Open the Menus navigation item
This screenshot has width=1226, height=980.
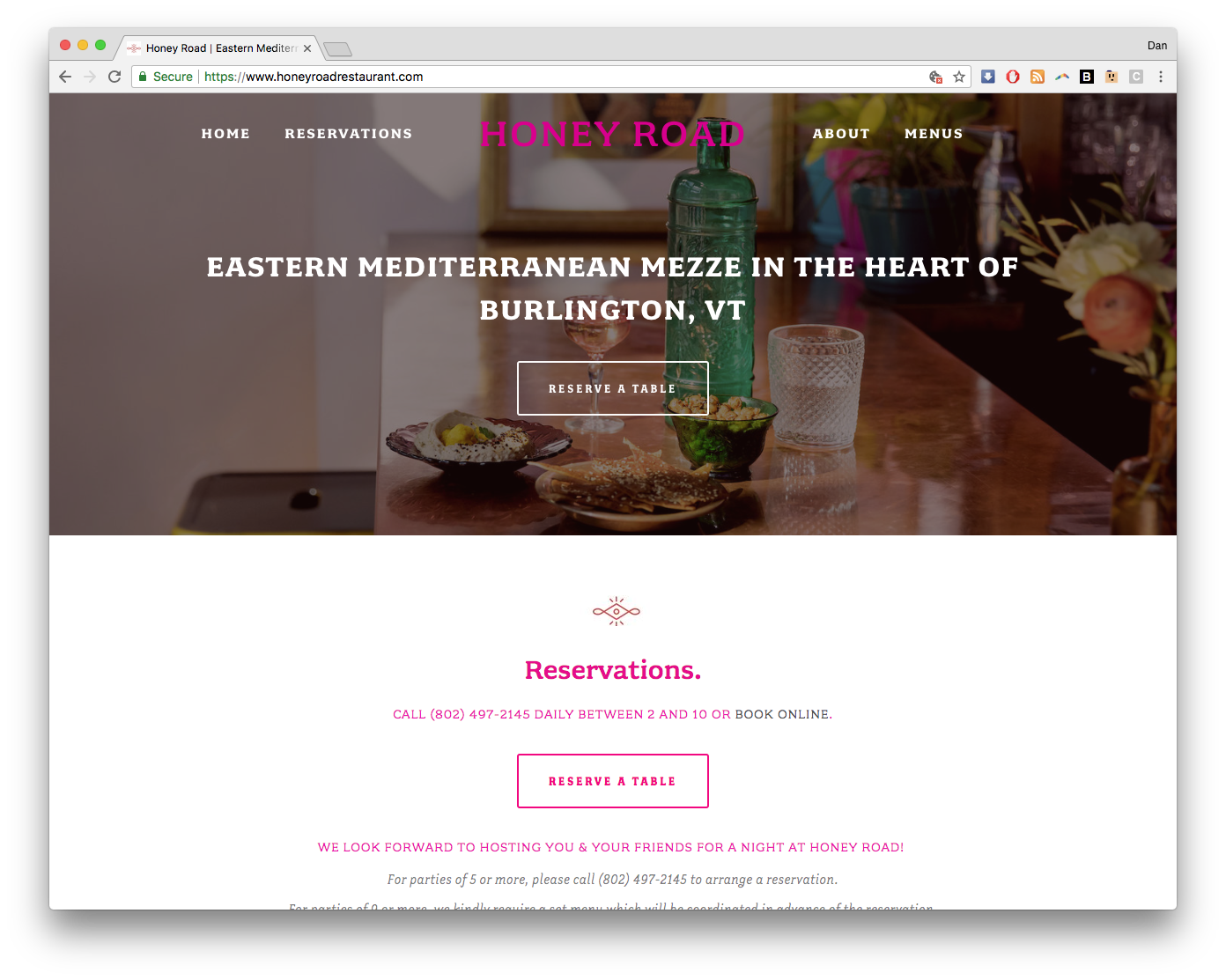934,134
